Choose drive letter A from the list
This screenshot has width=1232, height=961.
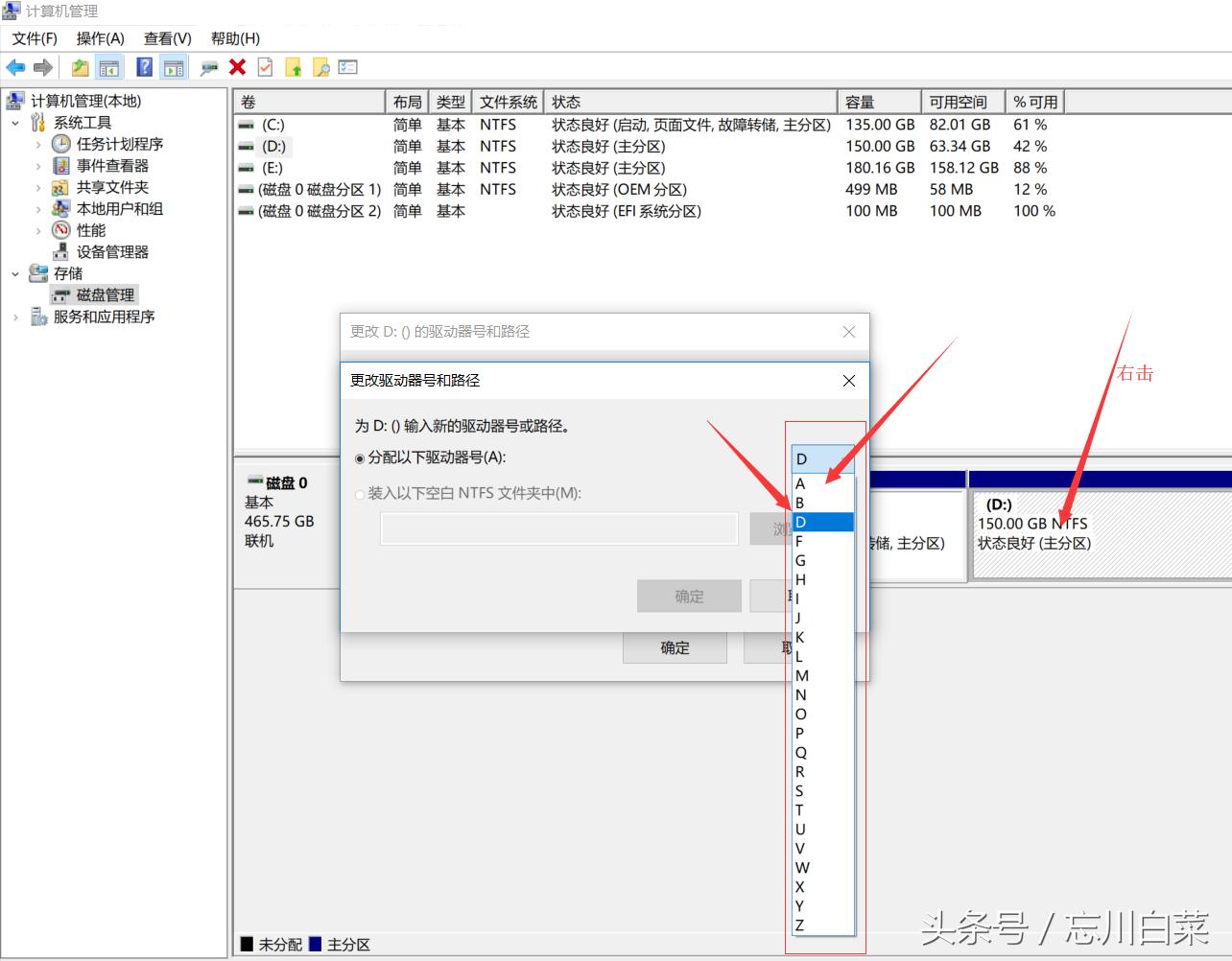coord(822,484)
